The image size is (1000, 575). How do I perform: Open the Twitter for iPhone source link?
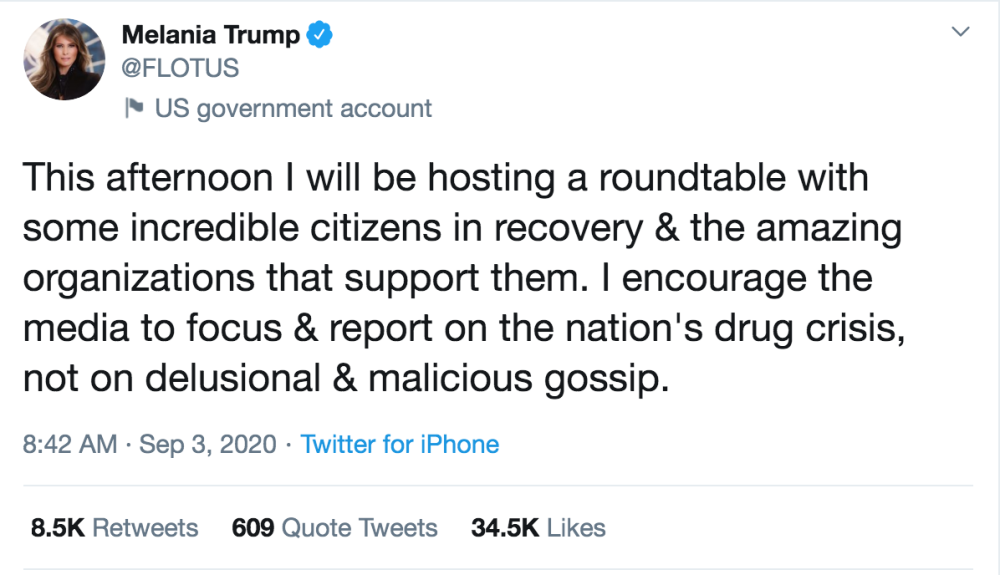pyautogui.click(x=400, y=444)
